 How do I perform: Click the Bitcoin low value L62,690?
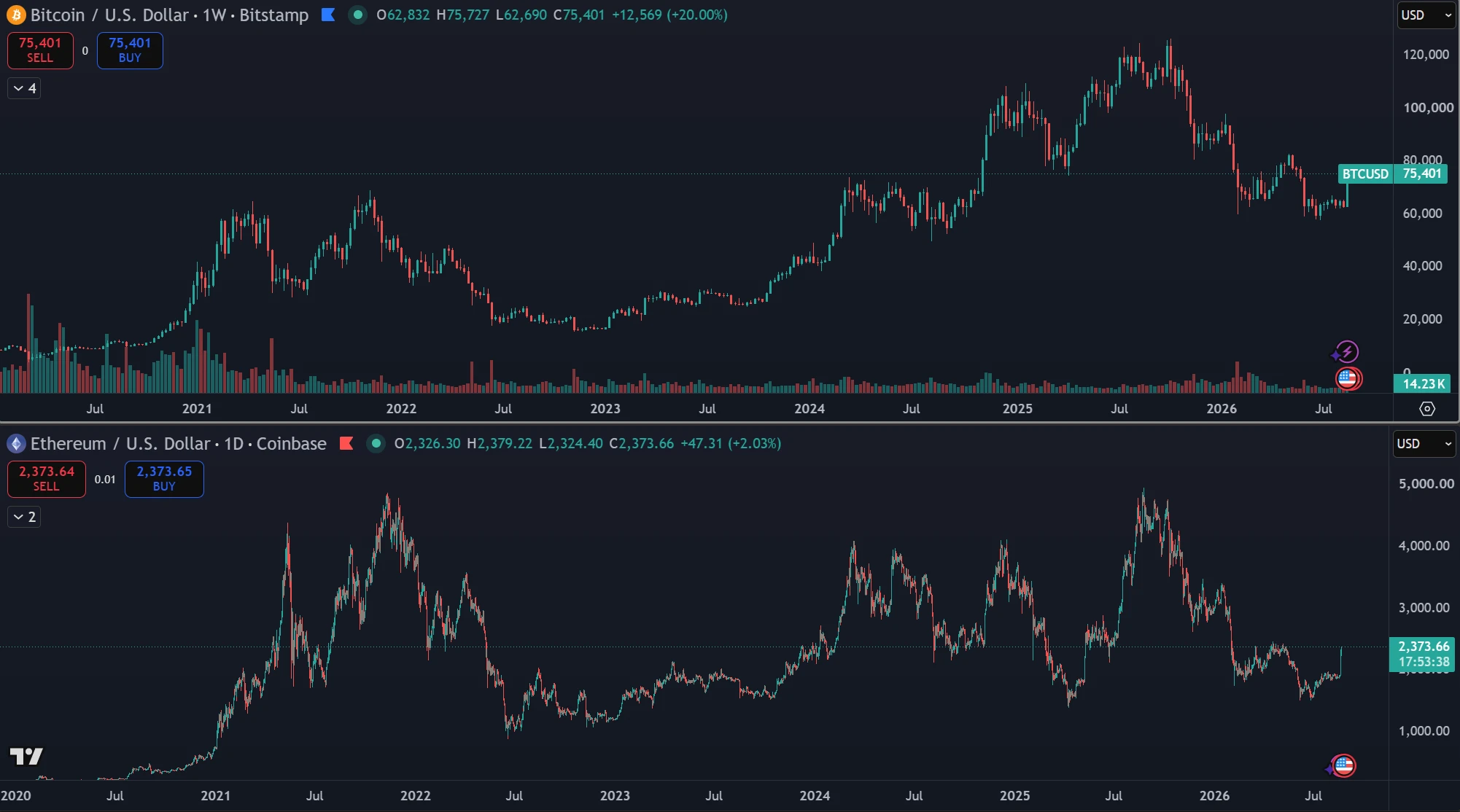(521, 15)
